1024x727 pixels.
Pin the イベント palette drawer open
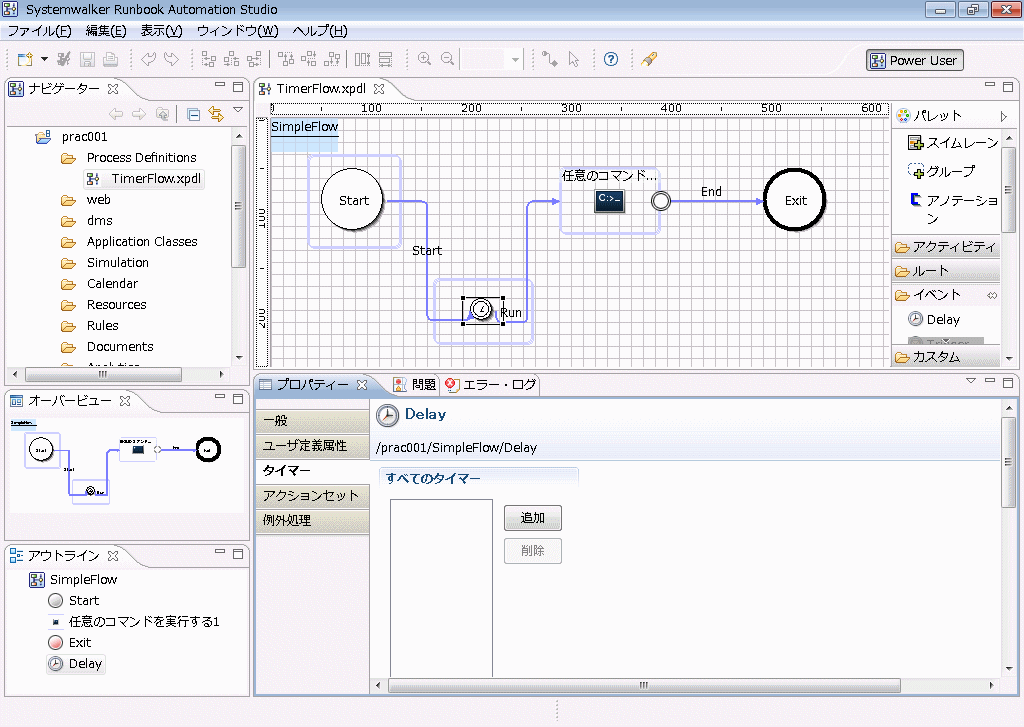pos(992,296)
